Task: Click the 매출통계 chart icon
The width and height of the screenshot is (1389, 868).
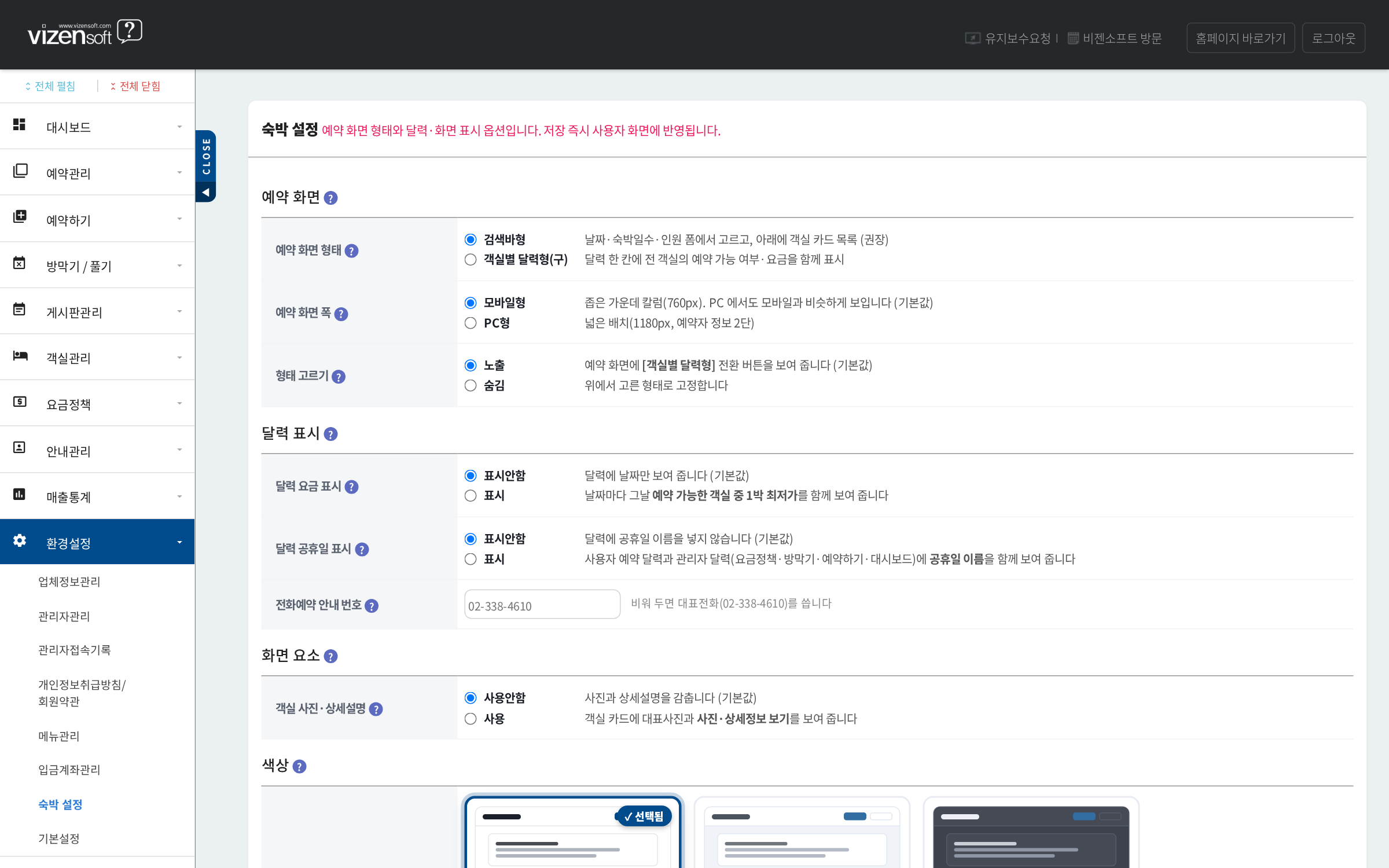Action: pyautogui.click(x=20, y=494)
